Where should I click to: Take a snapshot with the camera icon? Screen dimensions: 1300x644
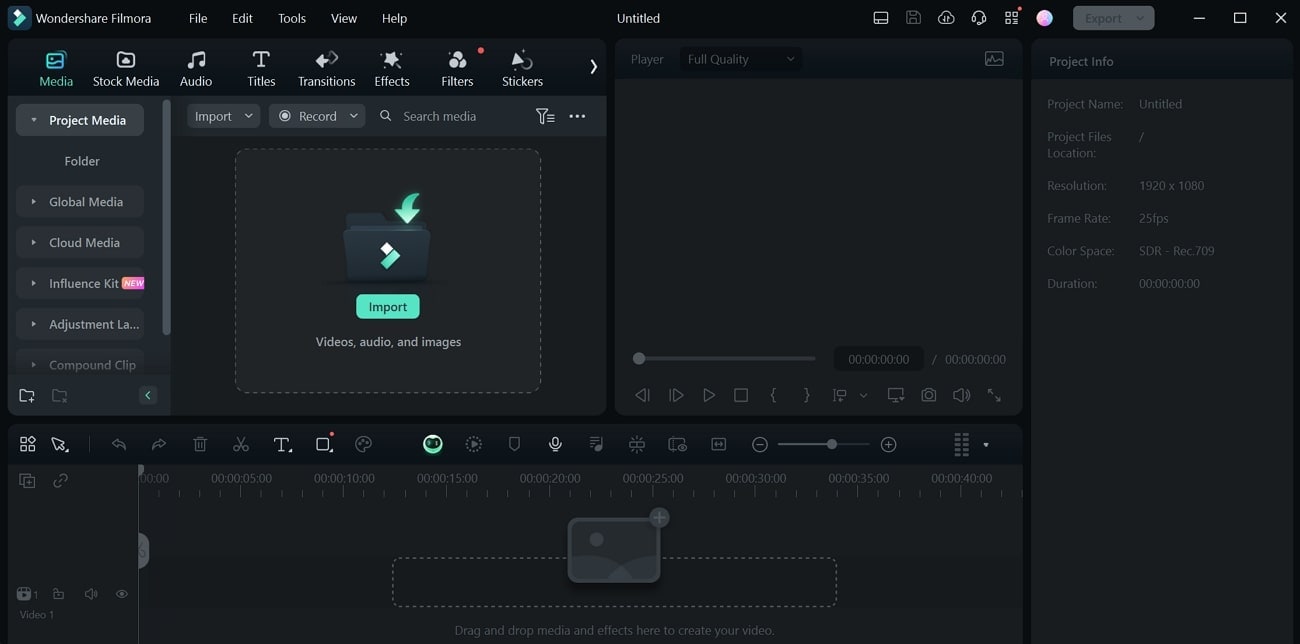point(928,394)
